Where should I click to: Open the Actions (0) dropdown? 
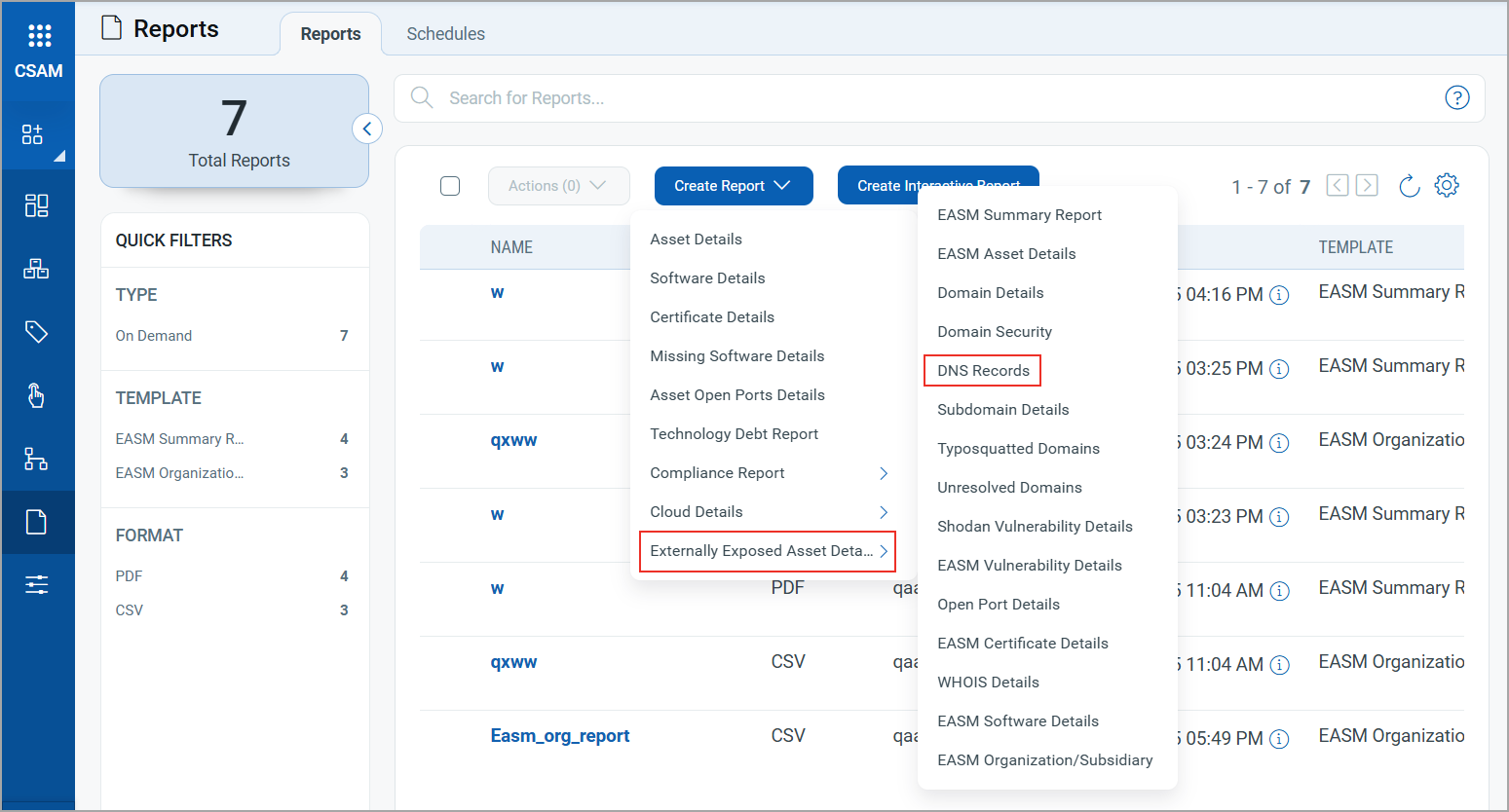click(558, 186)
